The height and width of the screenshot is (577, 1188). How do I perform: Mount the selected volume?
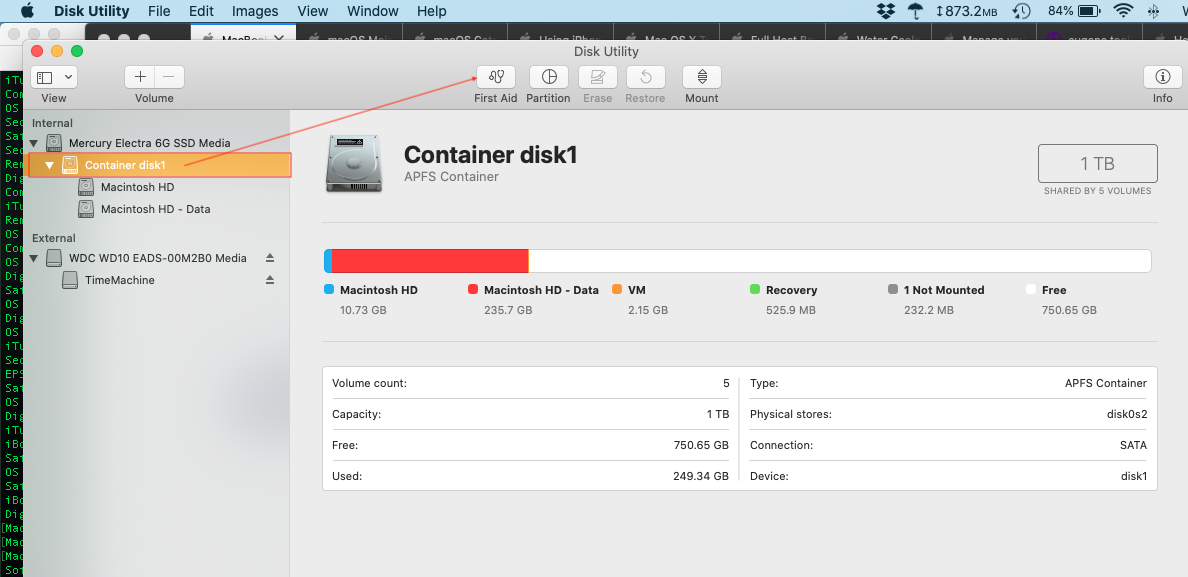pos(702,77)
